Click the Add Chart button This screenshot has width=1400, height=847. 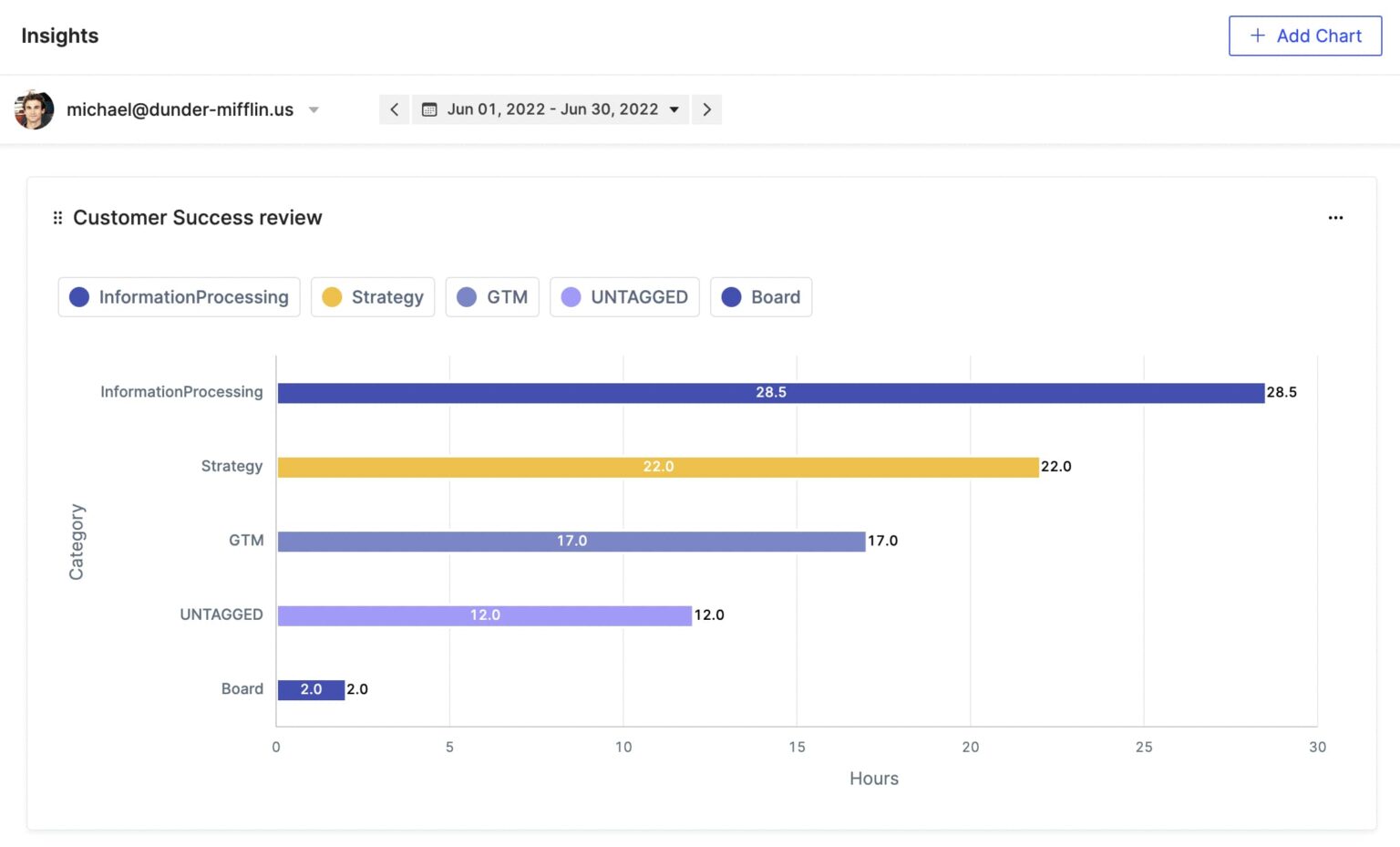[x=1304, y=36]
